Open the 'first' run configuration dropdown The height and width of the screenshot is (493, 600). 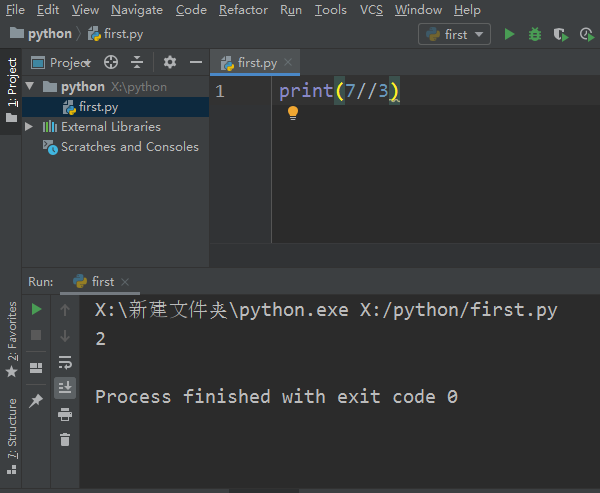(455, 34)
